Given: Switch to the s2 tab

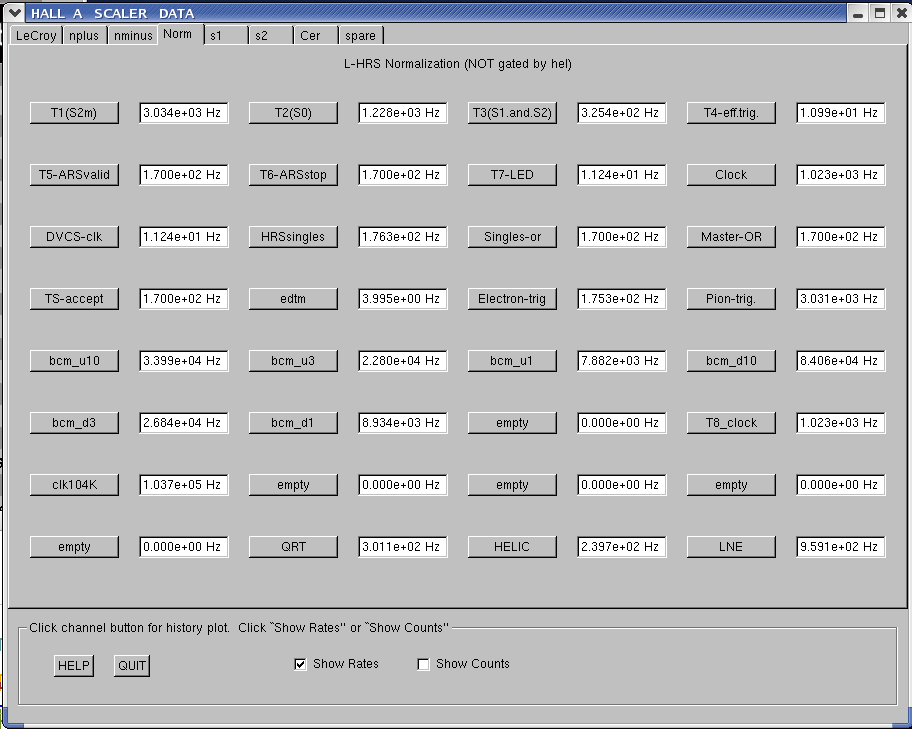Looking at the screenshot, I should 271,35.
